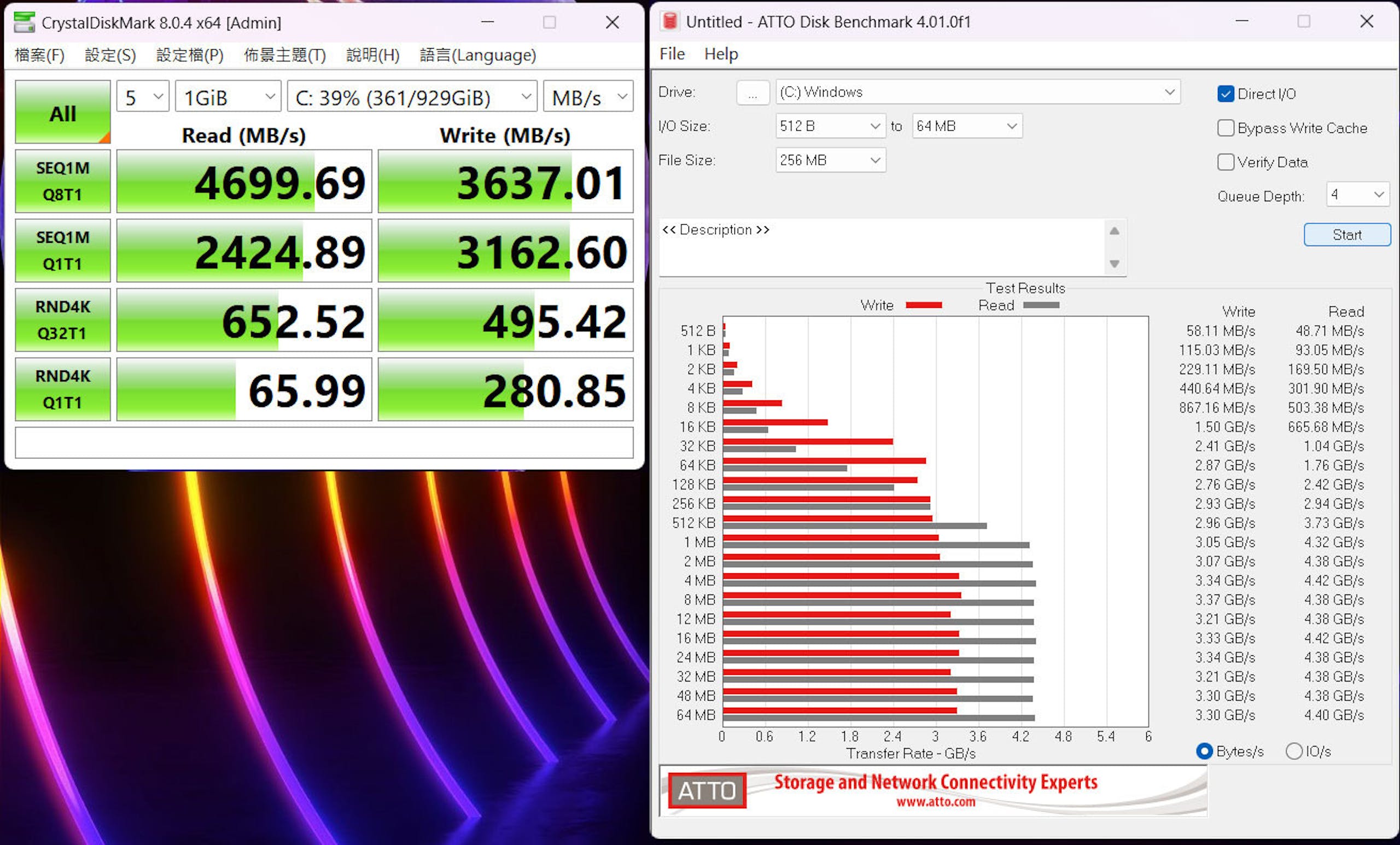Click the gray Read legend swatch

pyautogui.click(x=1041, y=305)
